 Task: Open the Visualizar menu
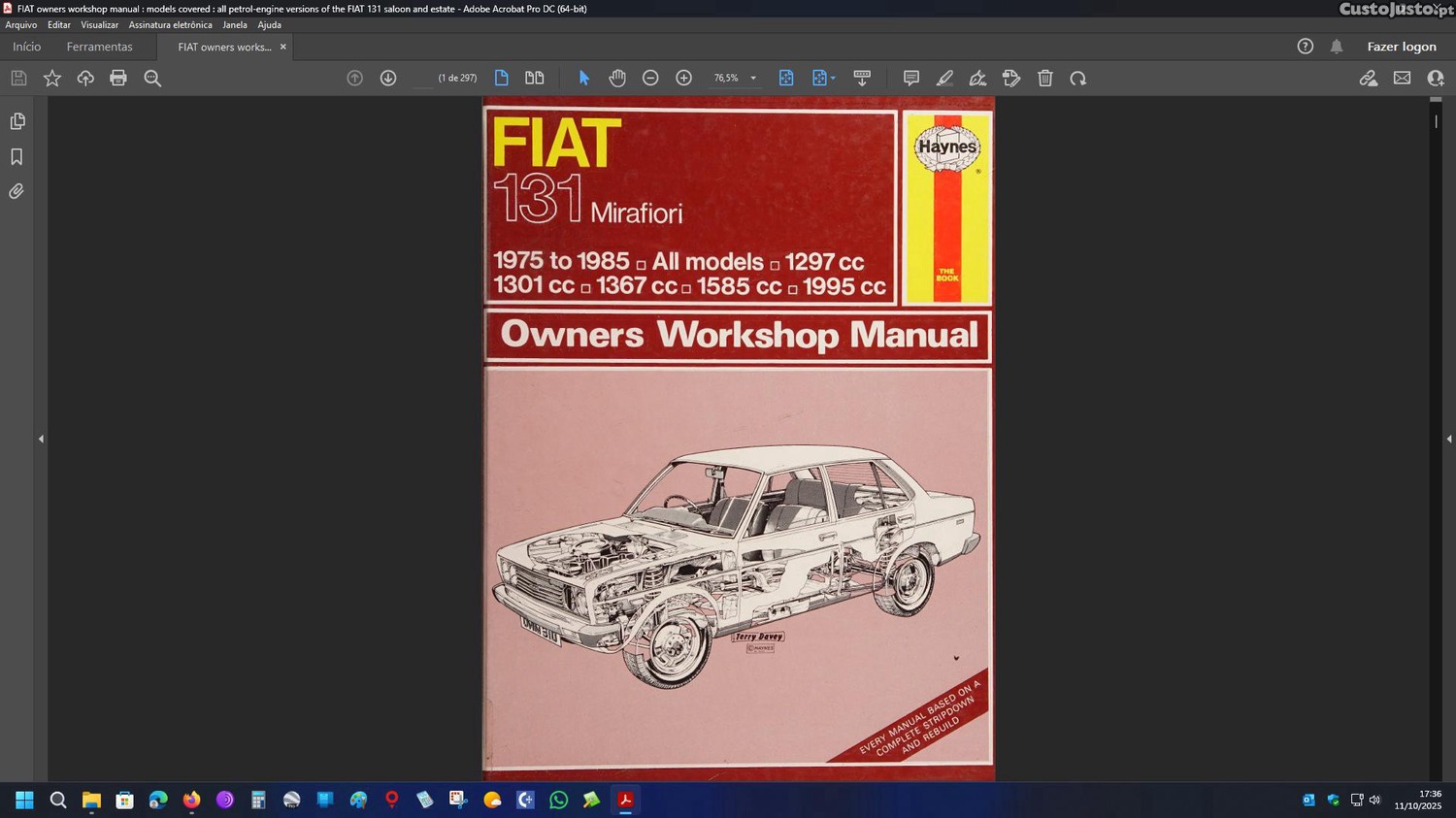point(99,25)
